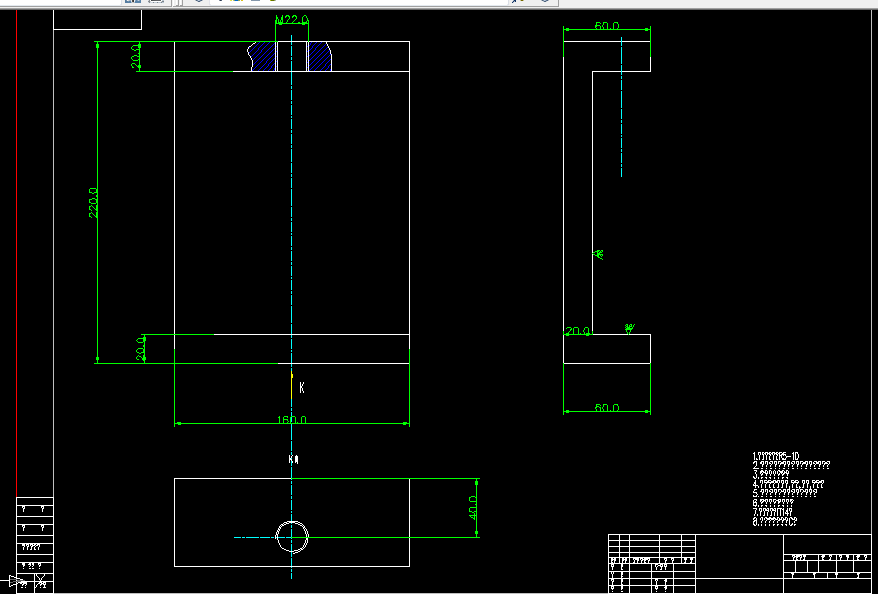Select surface roughness symbol on side view web
Image resolution: width=878 pixels, height=594 pixels.
[599, 254]
